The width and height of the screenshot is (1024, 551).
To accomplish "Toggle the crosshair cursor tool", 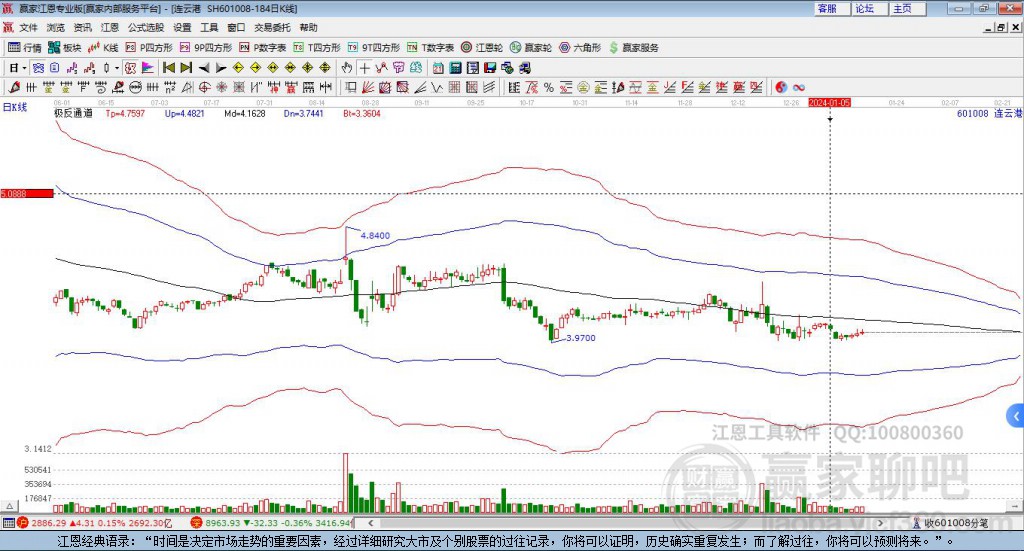I will click(364, 68).
